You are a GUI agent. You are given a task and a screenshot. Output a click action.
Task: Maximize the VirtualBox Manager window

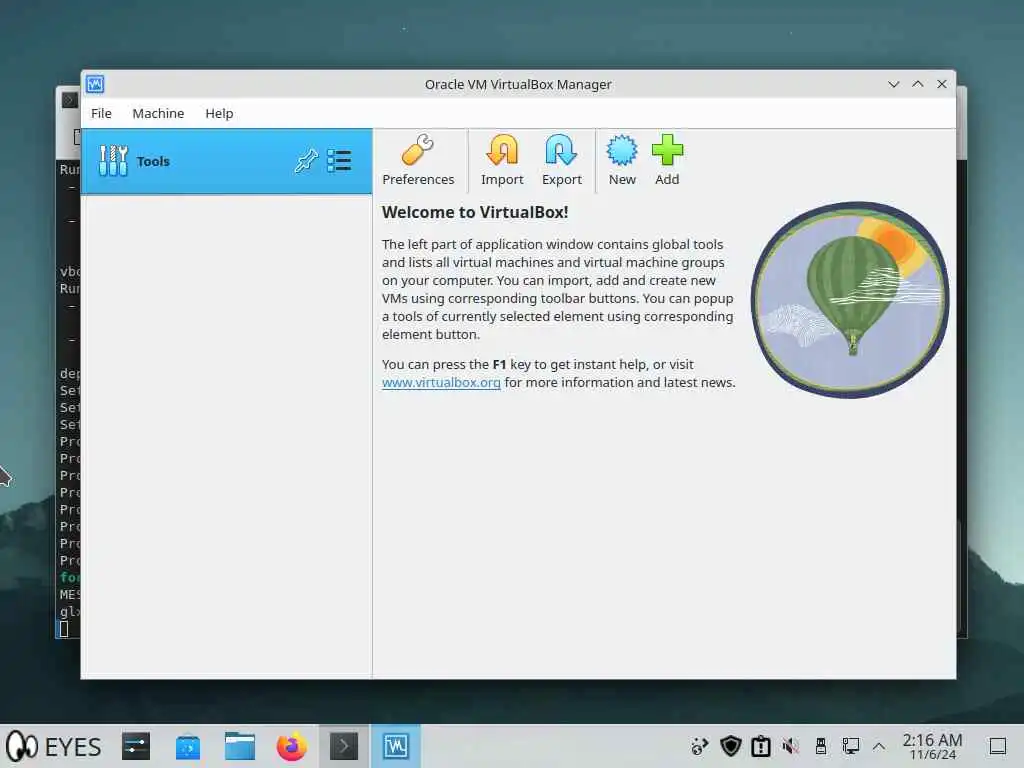coord(918,84)
